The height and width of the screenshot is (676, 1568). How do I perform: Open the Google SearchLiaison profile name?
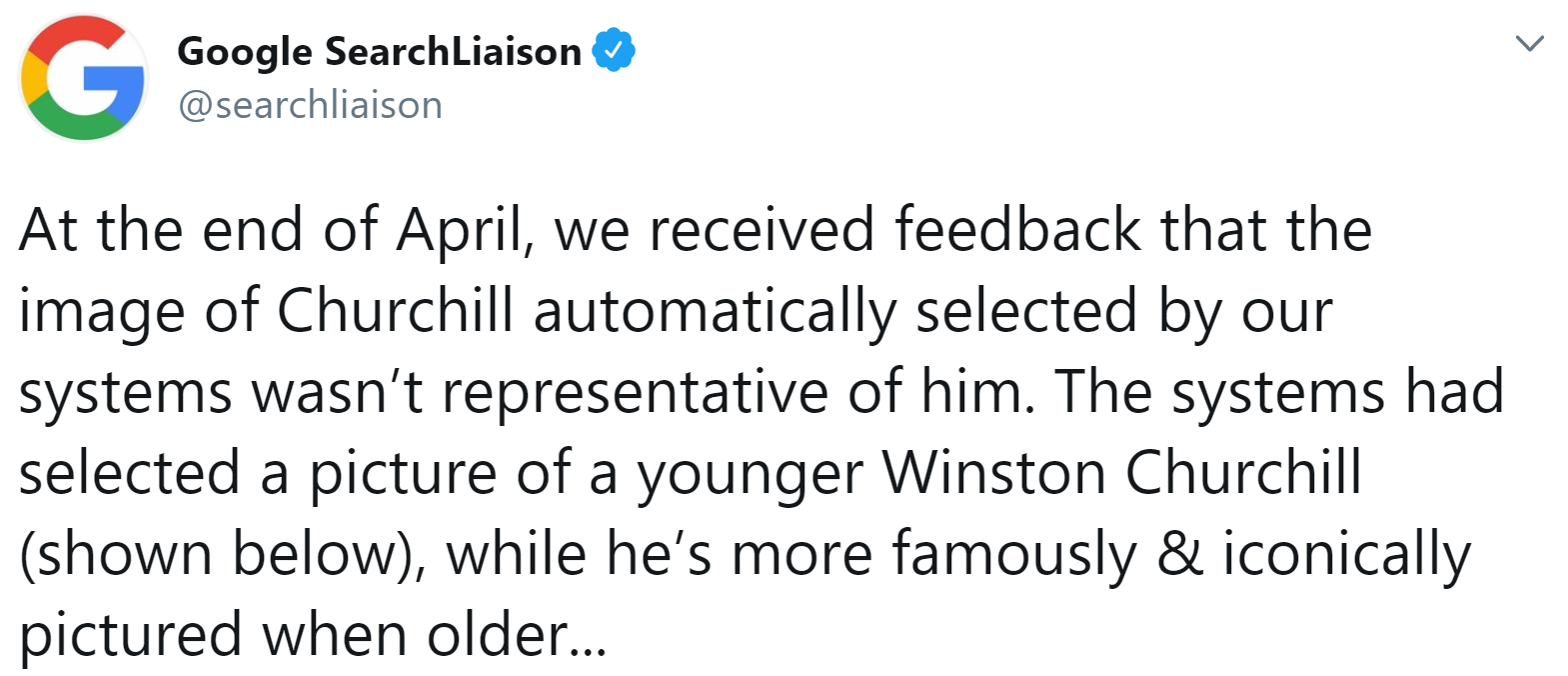pyautogui.click(x=379, y=52)
